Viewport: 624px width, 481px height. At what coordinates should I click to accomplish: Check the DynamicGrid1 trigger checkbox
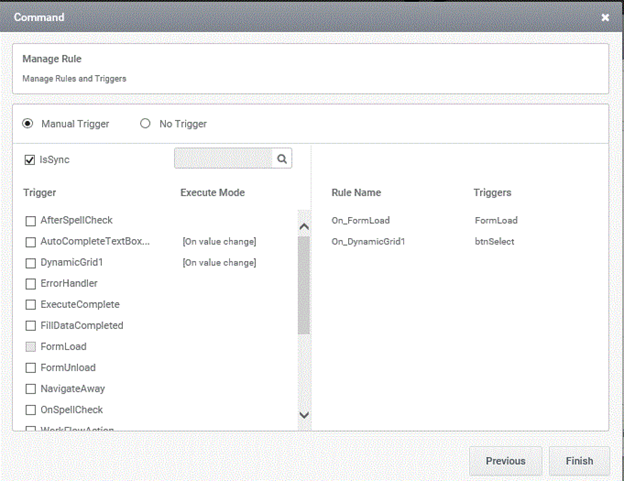31,263
